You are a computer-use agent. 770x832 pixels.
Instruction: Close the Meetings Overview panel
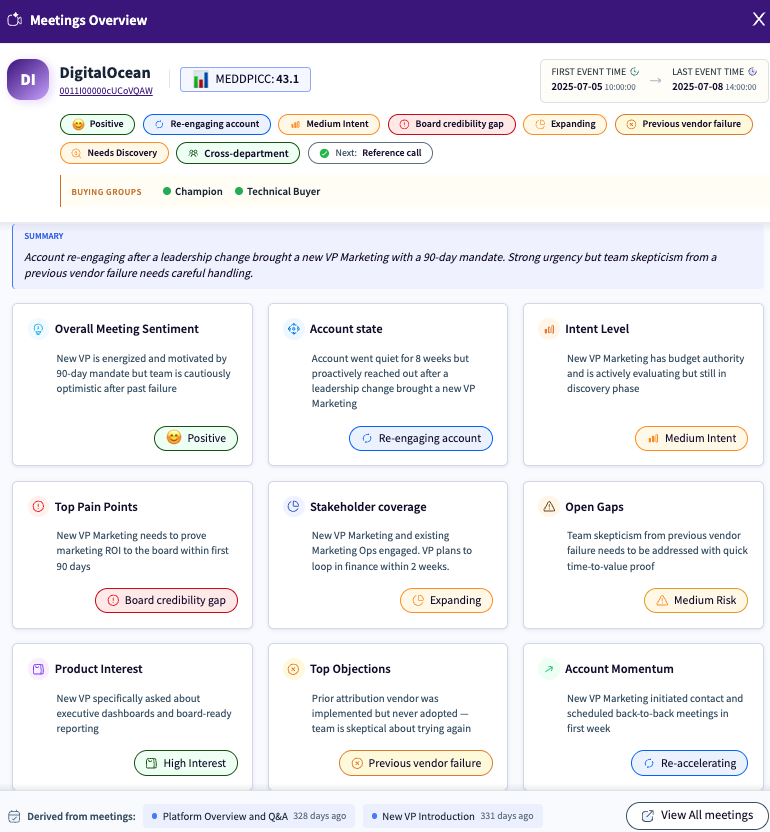tap(758, 20)
